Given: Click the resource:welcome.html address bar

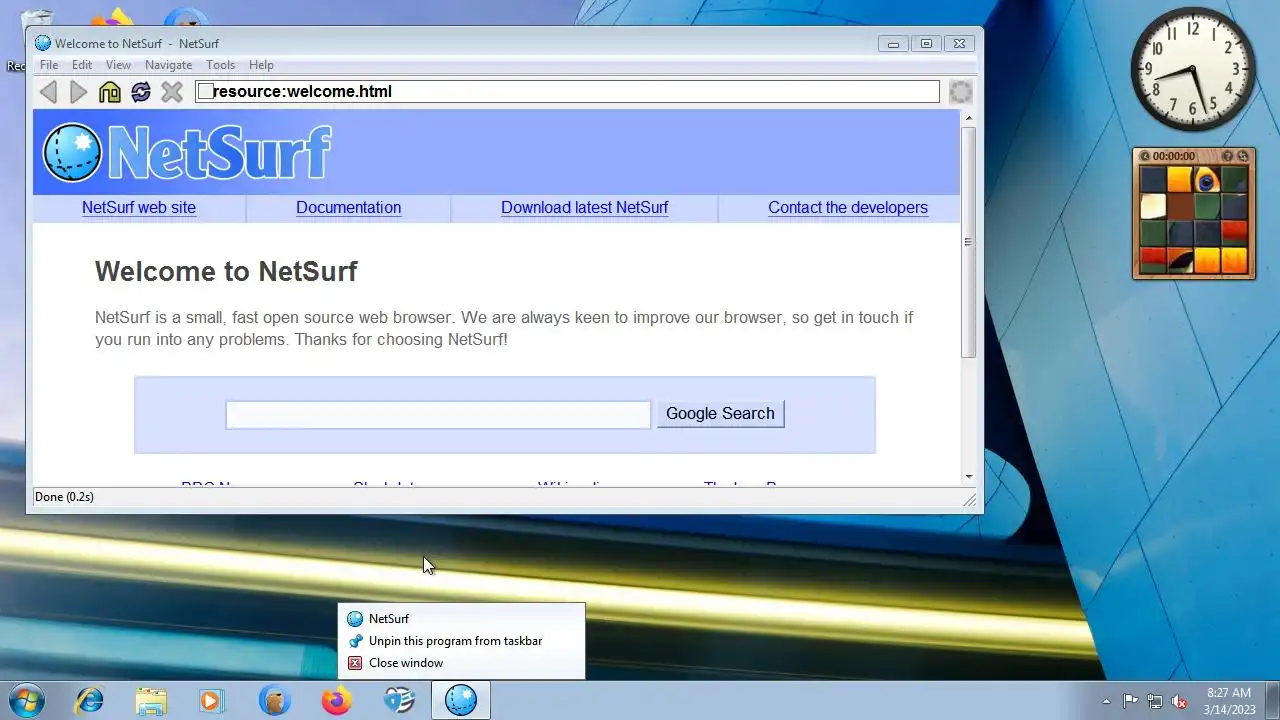Looking at the screenshot, I should tap(567, 92).
